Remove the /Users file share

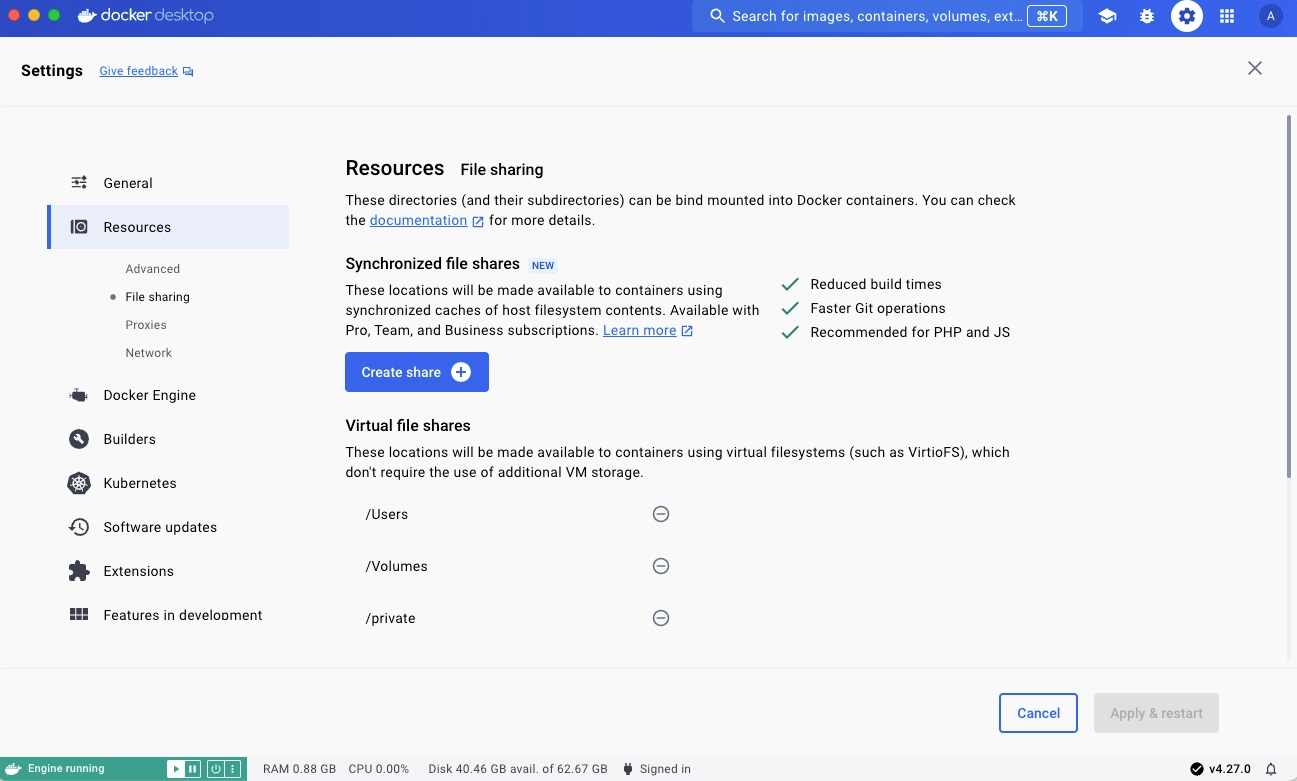pyautogui.click(x=660, y=514)
